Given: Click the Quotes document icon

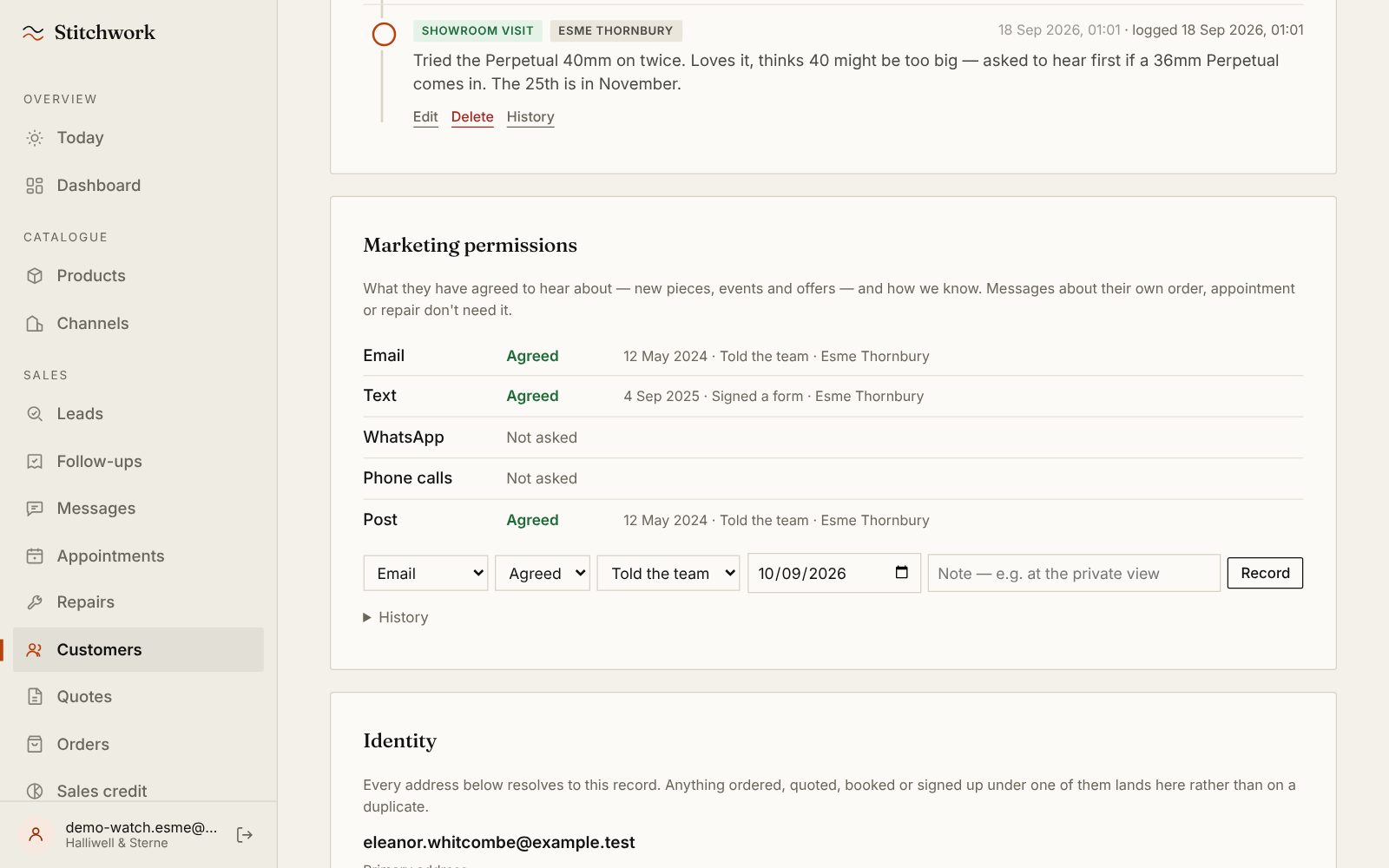Looking at the screenshot, I should (x=35, y=697).
